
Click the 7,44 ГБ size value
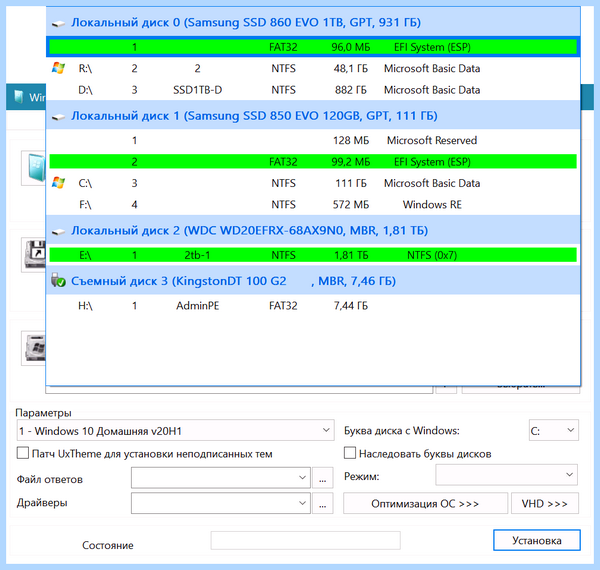351,306
